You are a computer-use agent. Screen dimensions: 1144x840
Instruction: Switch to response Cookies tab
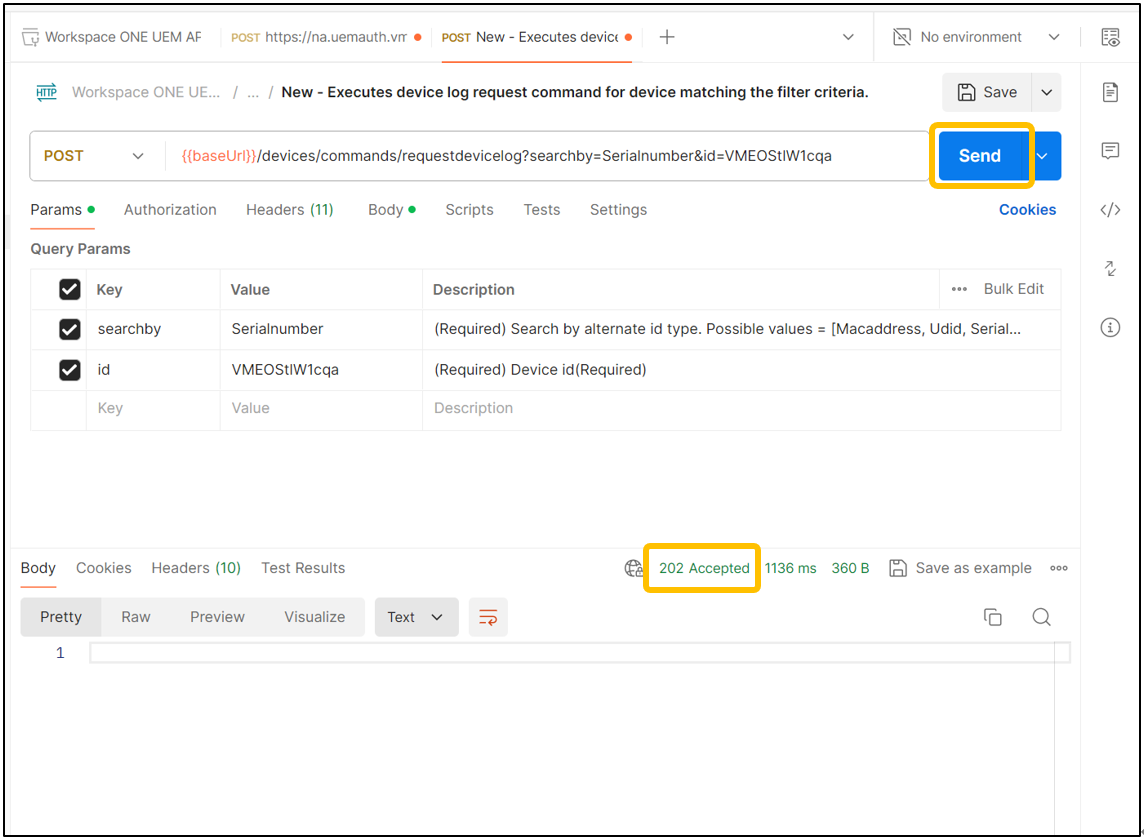coord(104,569)
